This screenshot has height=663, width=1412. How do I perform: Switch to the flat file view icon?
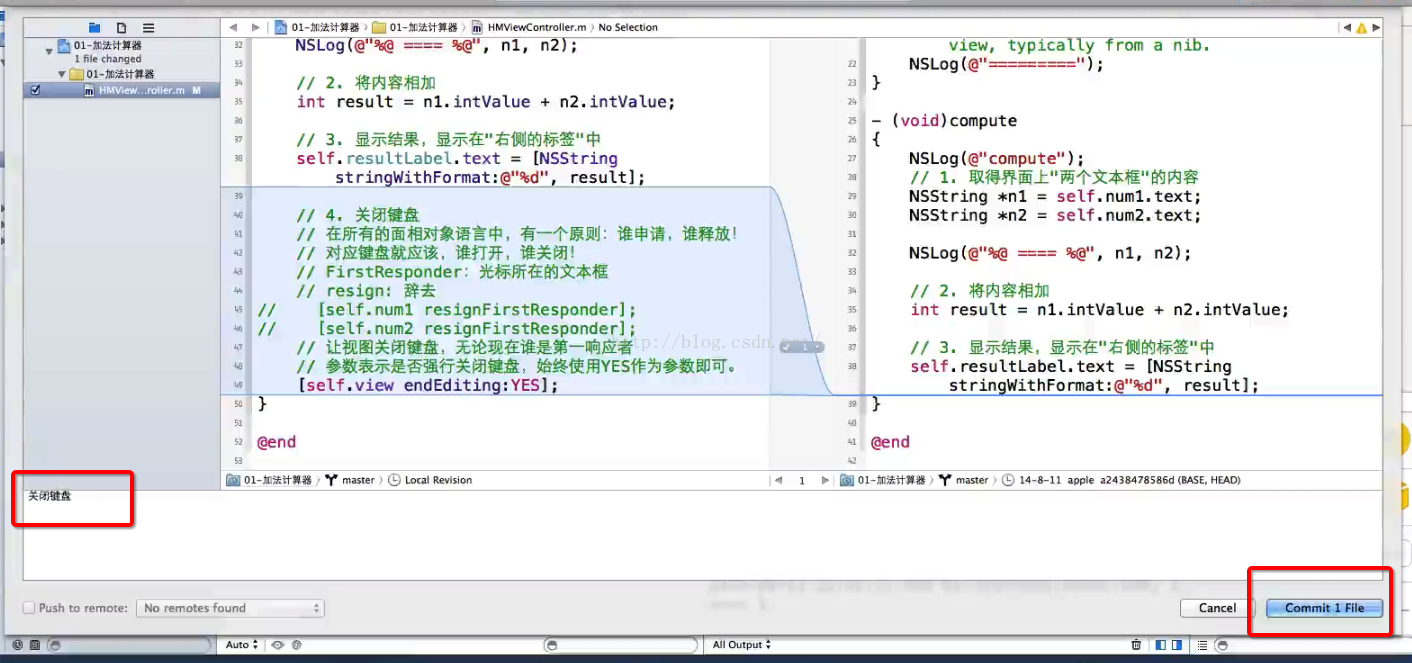point(122,27)
